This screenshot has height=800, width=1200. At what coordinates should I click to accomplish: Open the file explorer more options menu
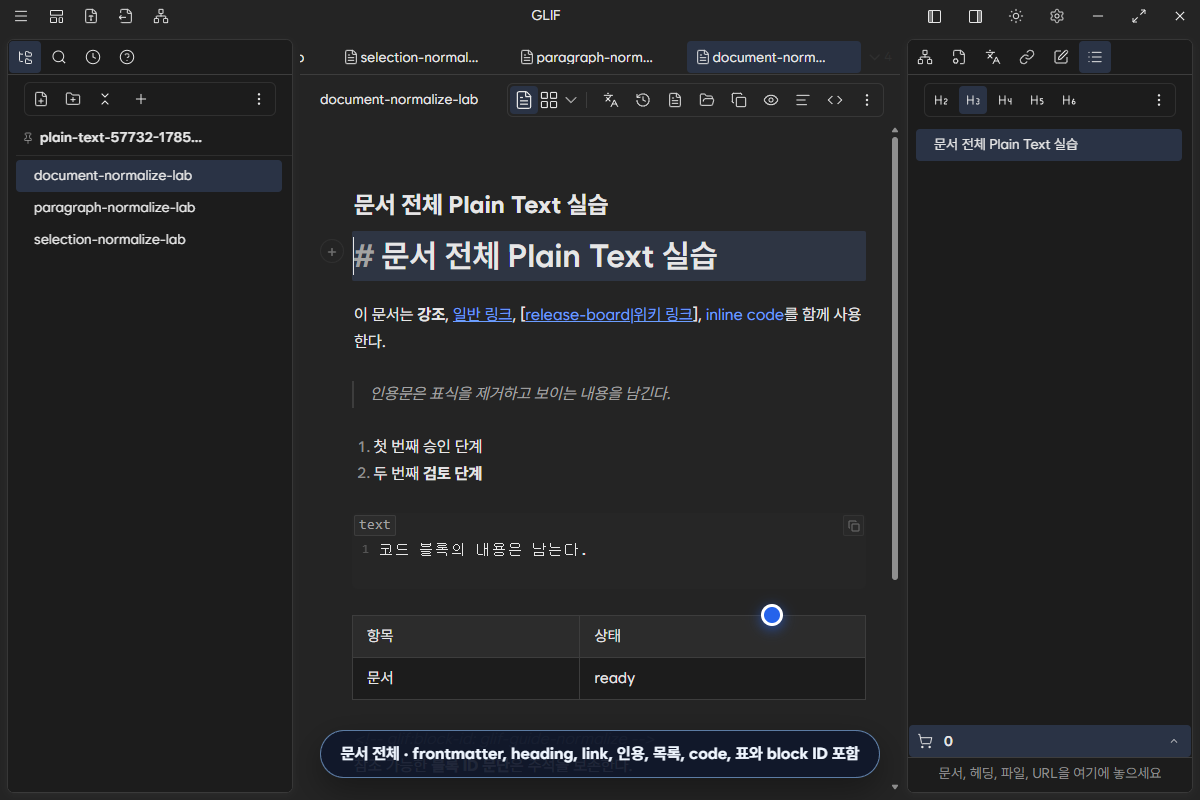pyautogui.click(x=259, y=99)
